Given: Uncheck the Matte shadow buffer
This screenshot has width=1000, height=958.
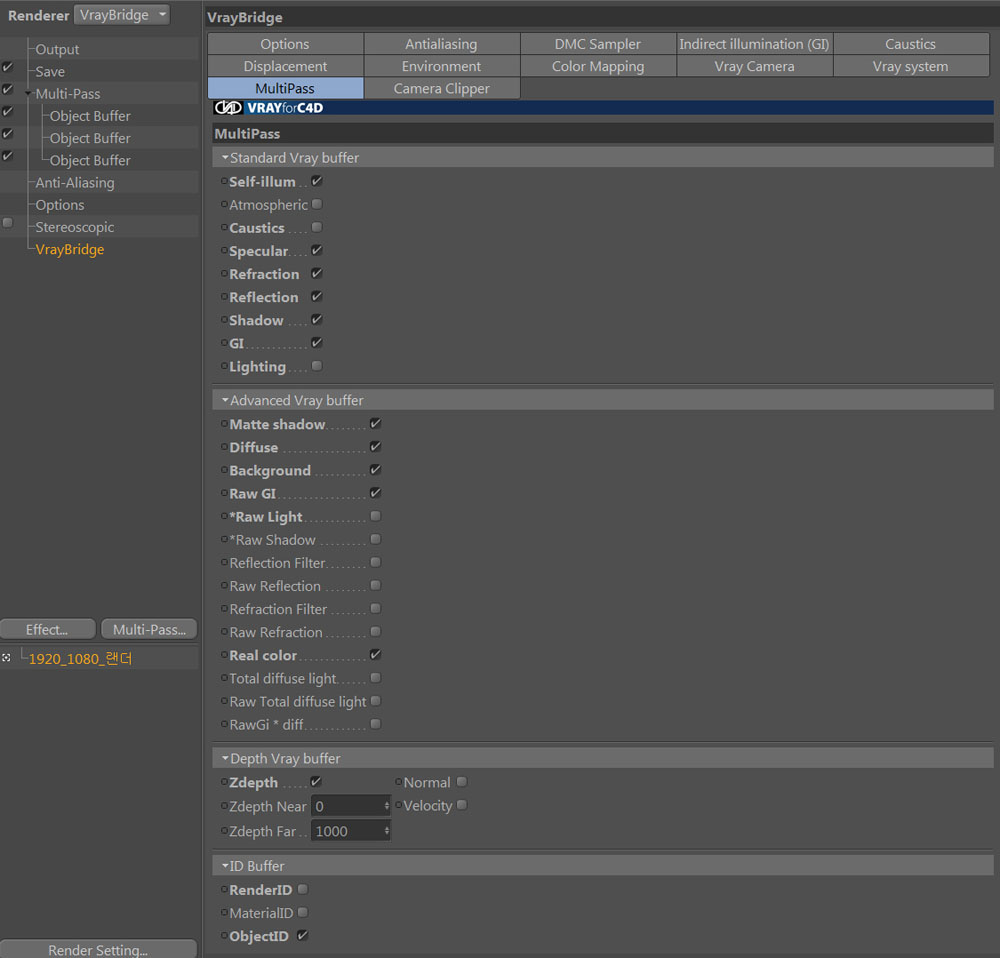Looking at the screenshot, I should tap(376, 424).
